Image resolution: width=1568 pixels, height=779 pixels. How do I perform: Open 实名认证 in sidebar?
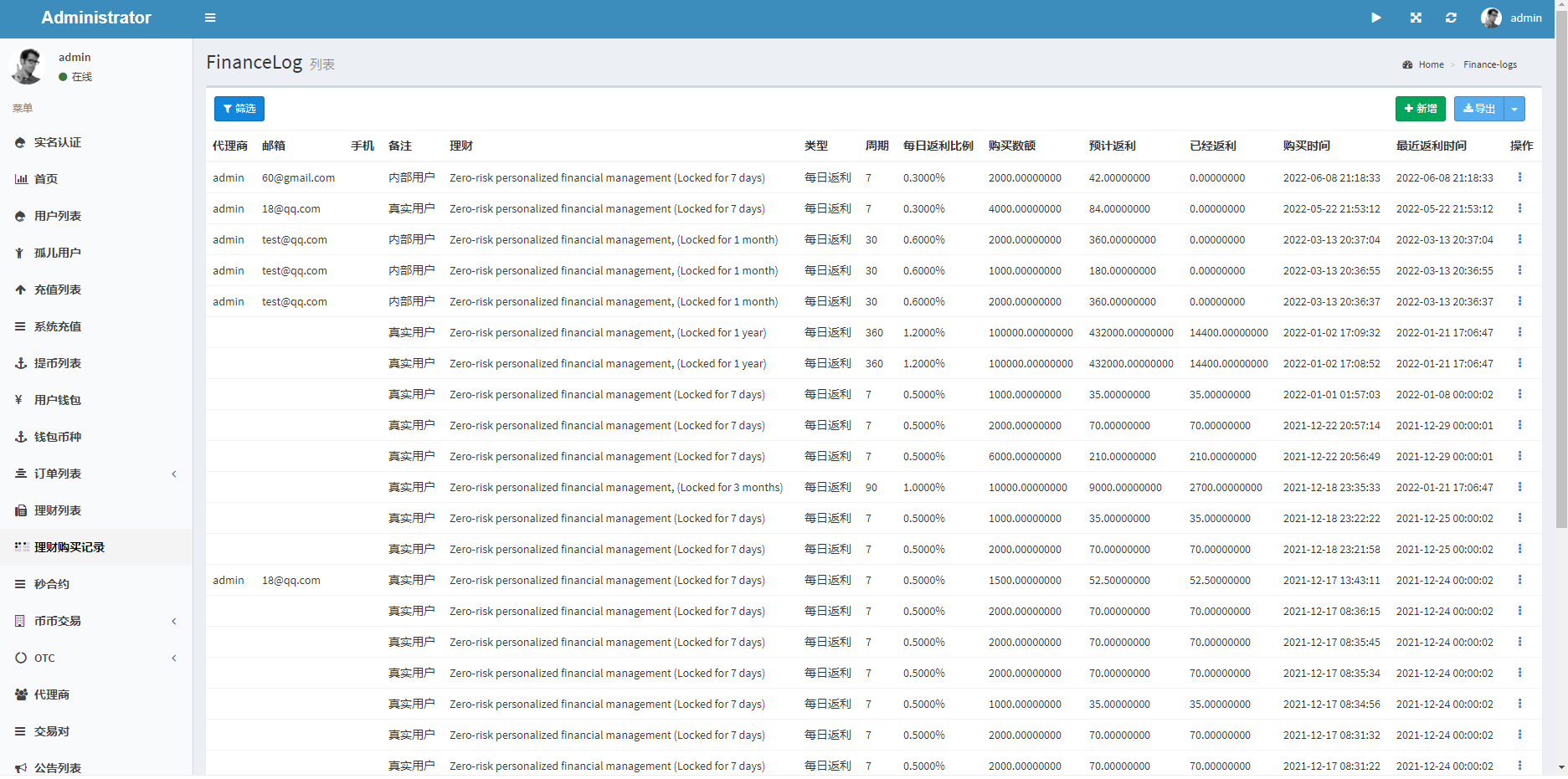pyautogui.click(x=58, y=142)
